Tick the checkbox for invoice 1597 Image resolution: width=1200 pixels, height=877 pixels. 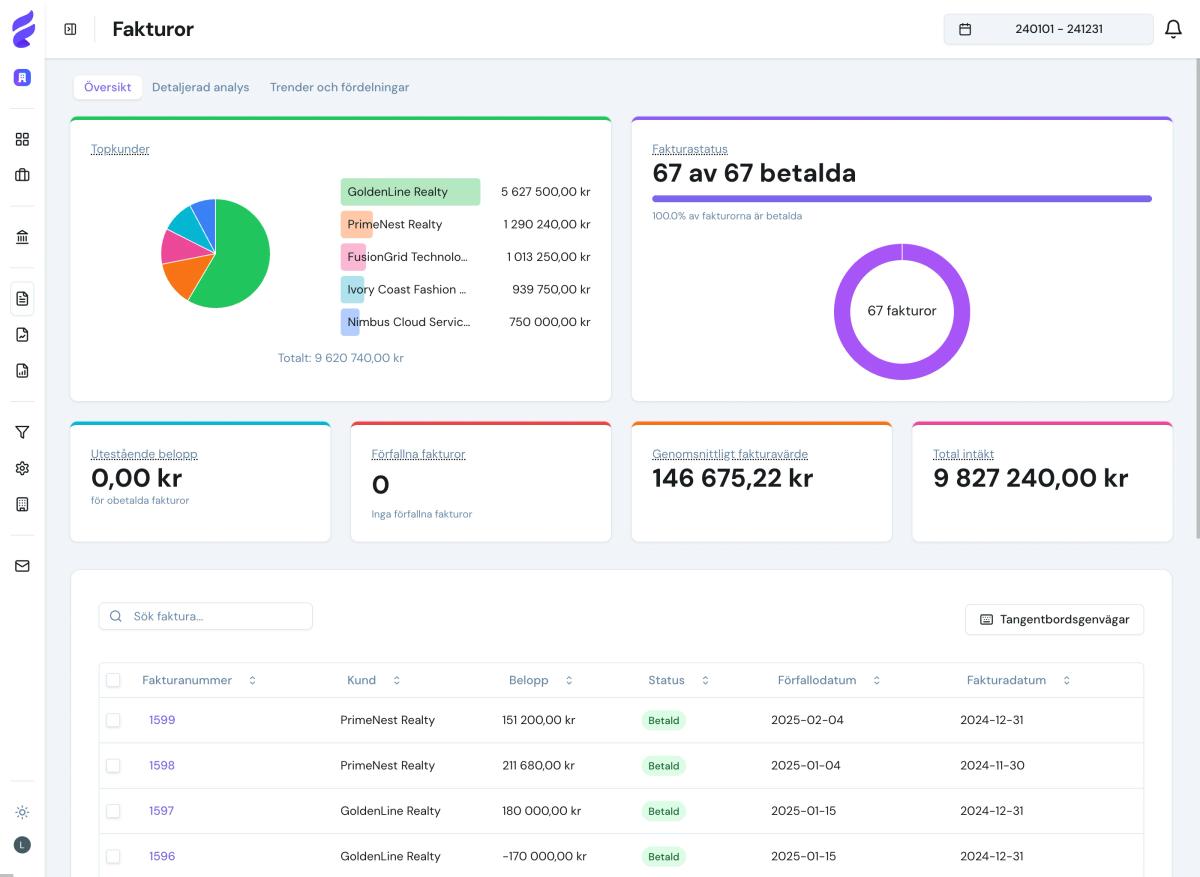[x=113, y=811]
